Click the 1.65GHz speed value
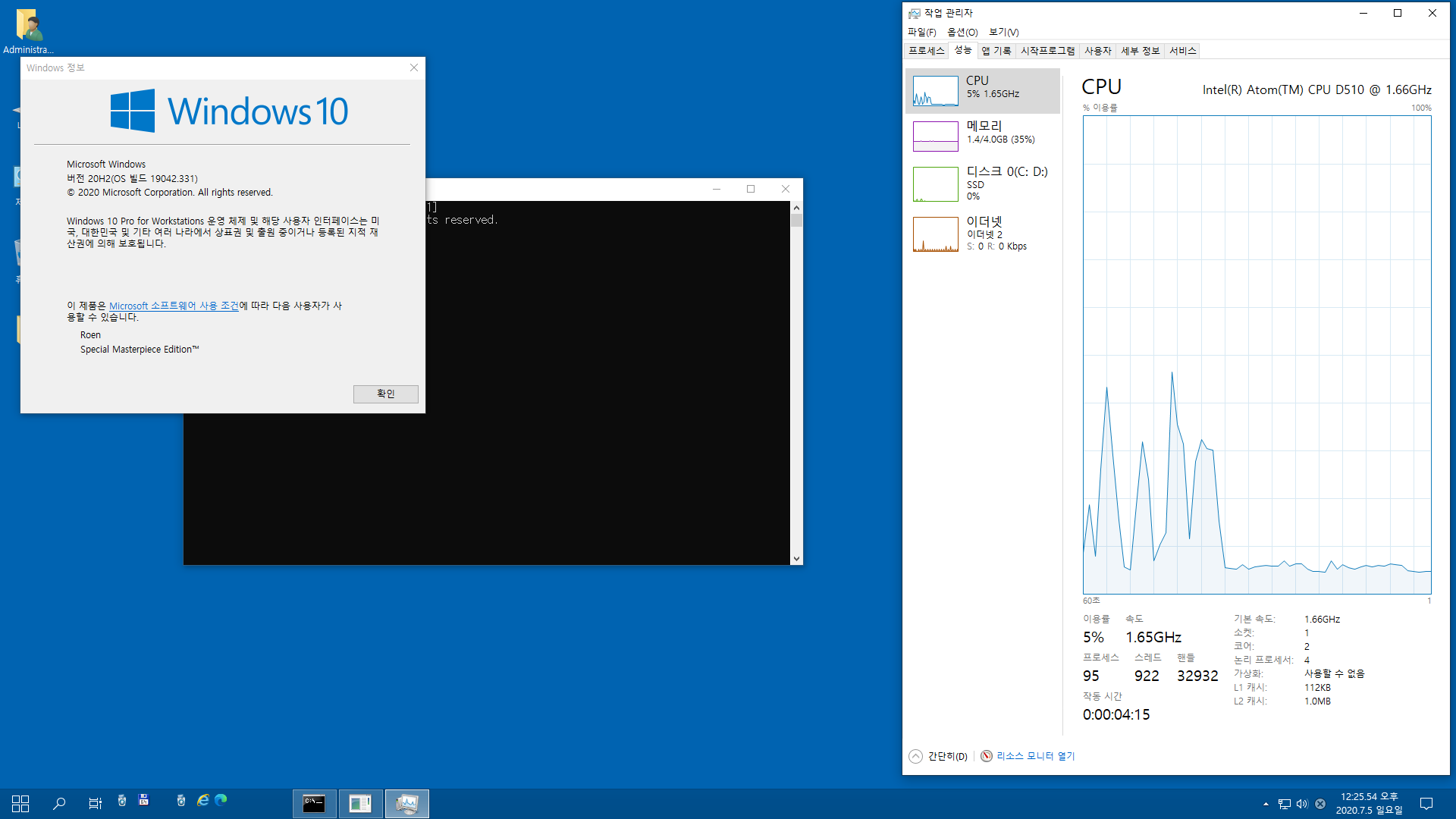This screenshot has height=819, width=1456. (1153, 637)
